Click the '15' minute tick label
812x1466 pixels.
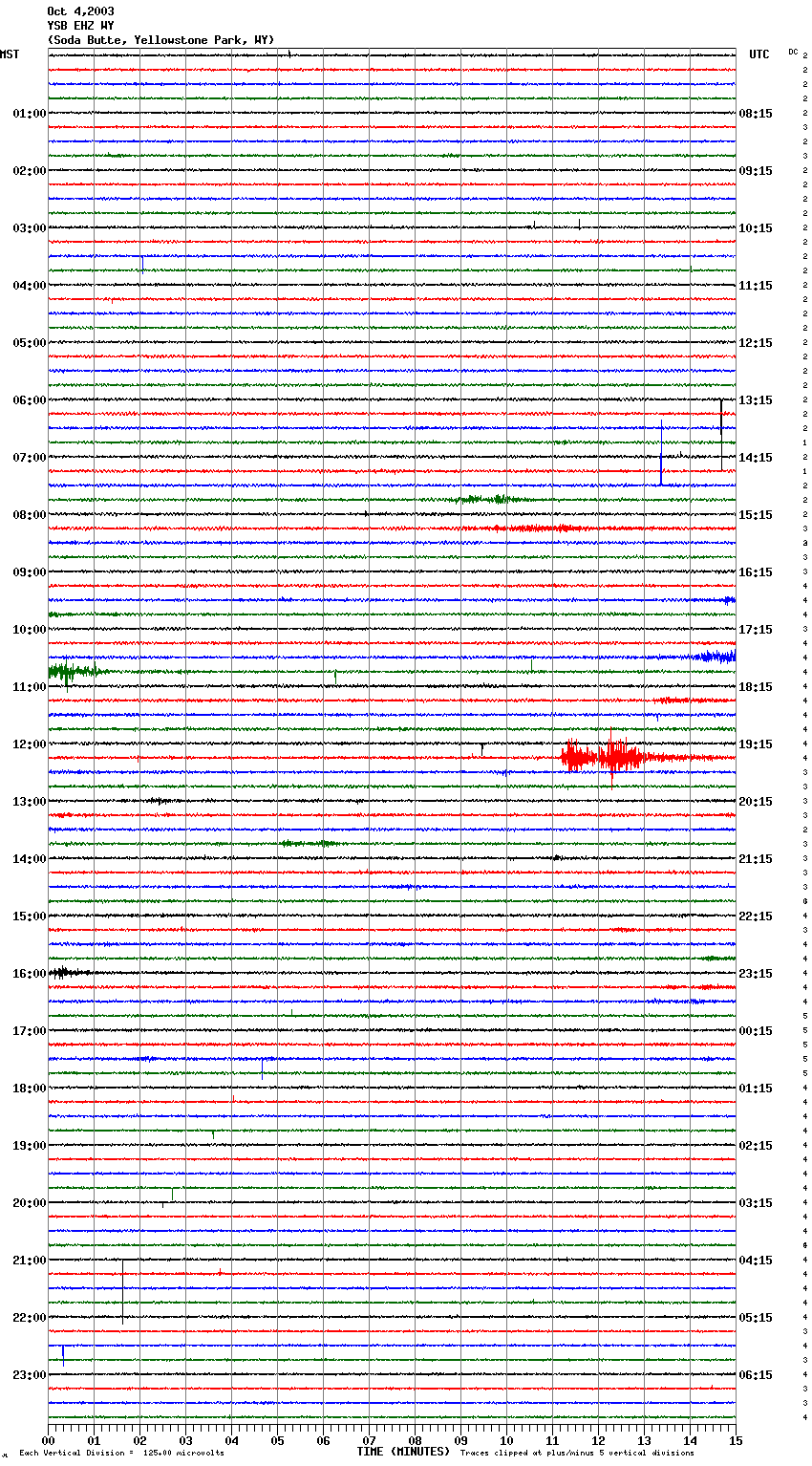(736, 1440)
